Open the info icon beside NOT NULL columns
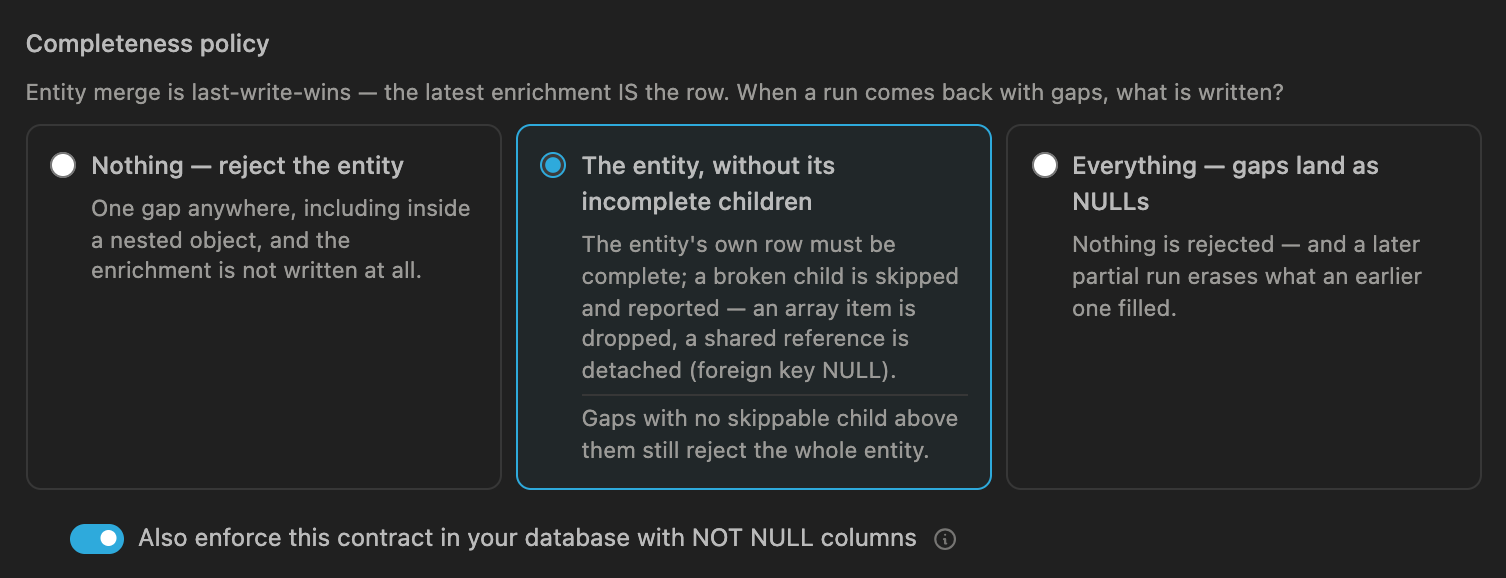1506x578 pixels. 945,540
